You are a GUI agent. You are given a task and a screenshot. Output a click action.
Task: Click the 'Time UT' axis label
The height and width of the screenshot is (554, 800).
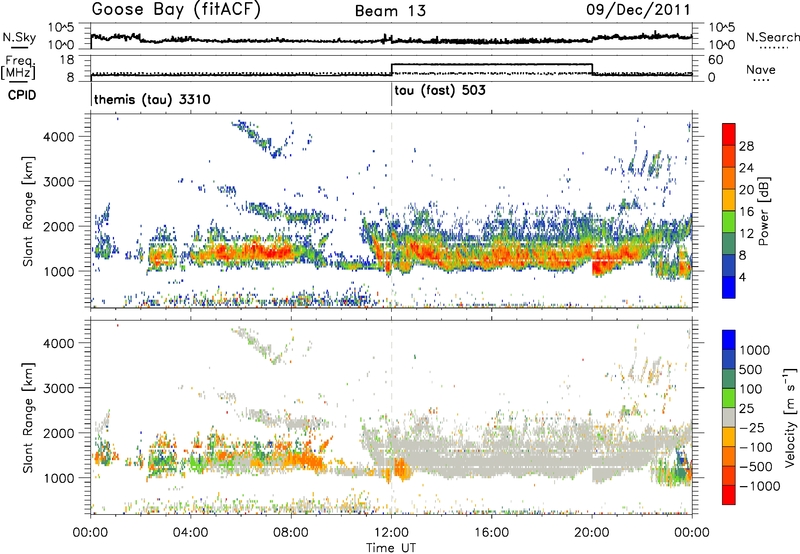pos(391,547)
